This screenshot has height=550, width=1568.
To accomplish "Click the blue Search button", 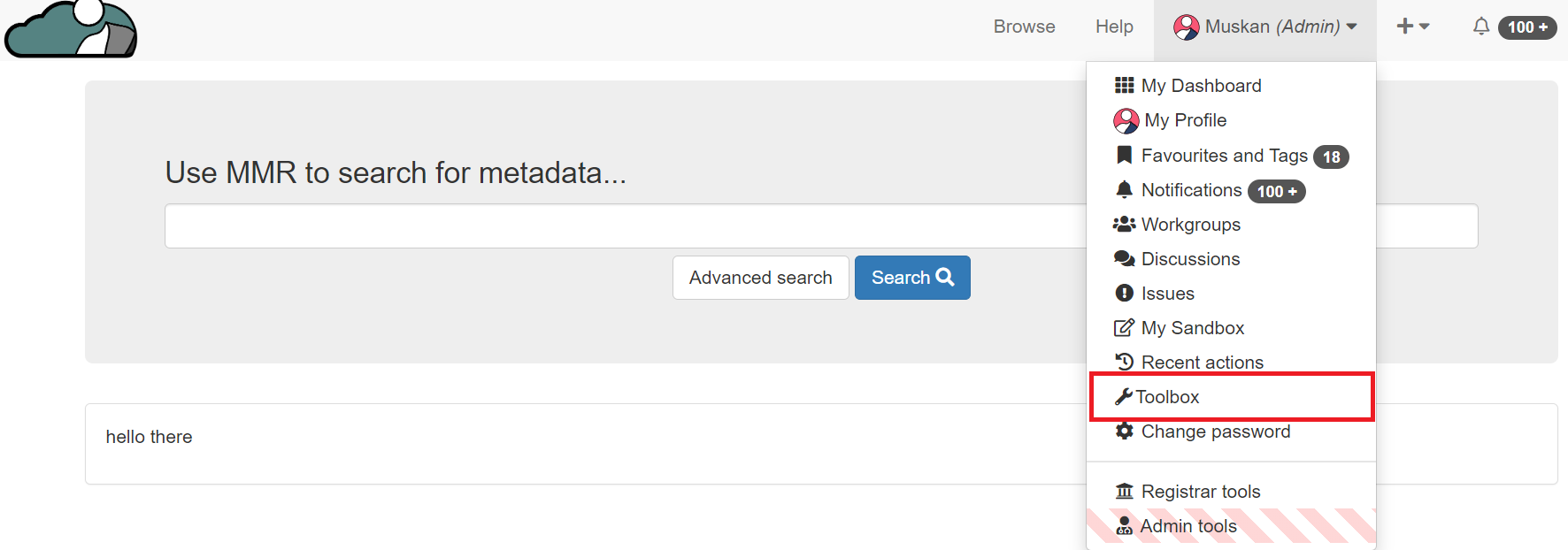I will (912, 278).
